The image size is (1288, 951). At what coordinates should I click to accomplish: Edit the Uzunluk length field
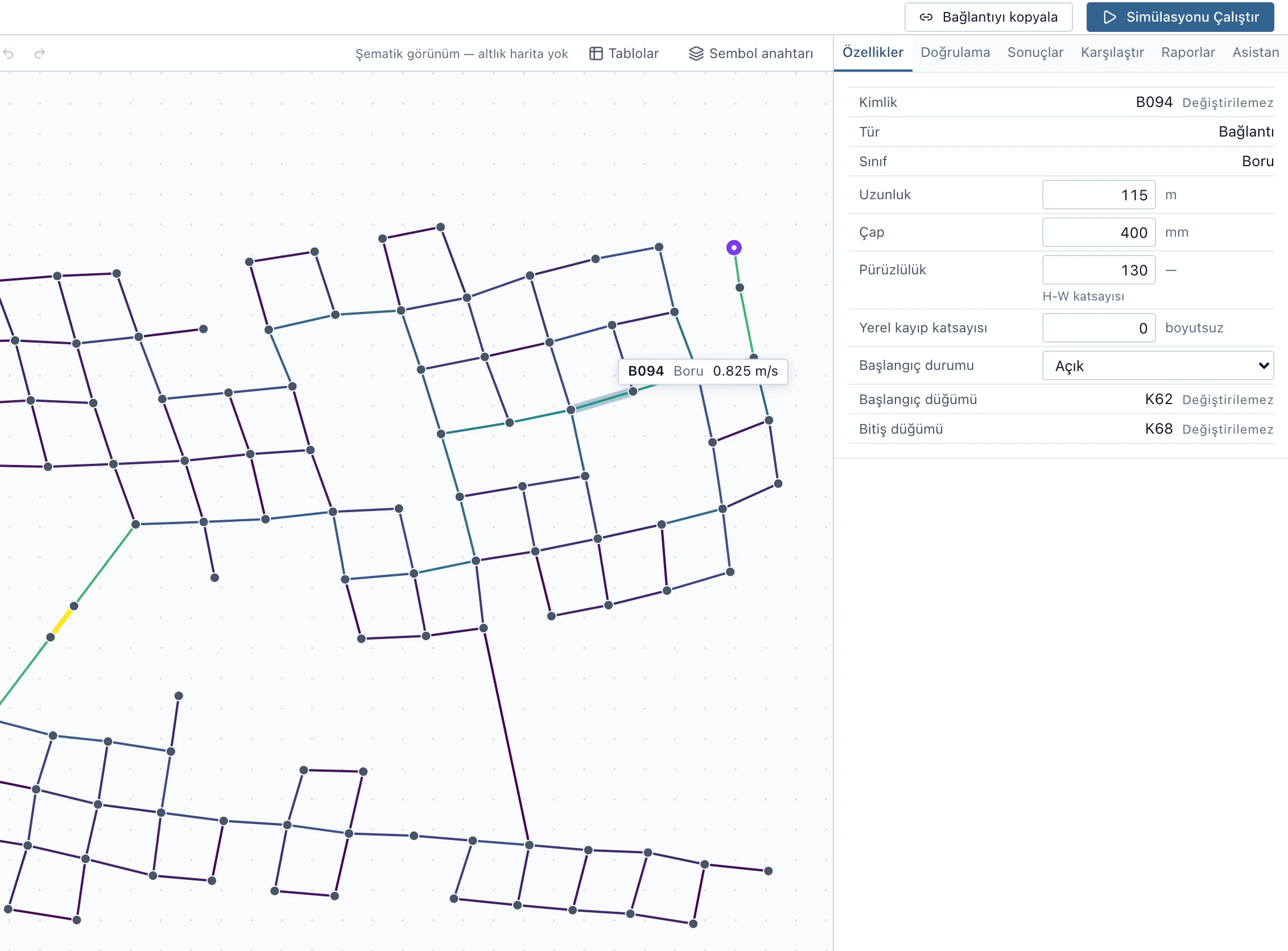click(1099, 195)
